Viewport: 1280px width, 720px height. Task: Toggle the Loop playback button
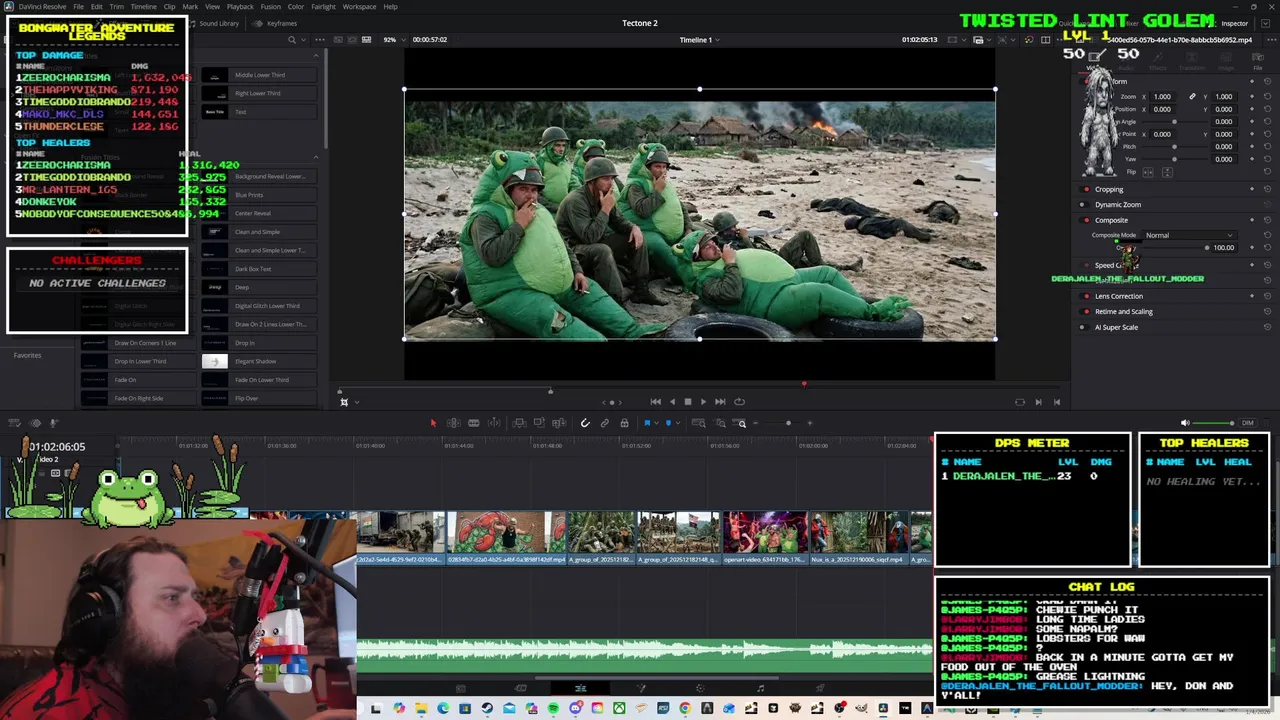point(739,401)
